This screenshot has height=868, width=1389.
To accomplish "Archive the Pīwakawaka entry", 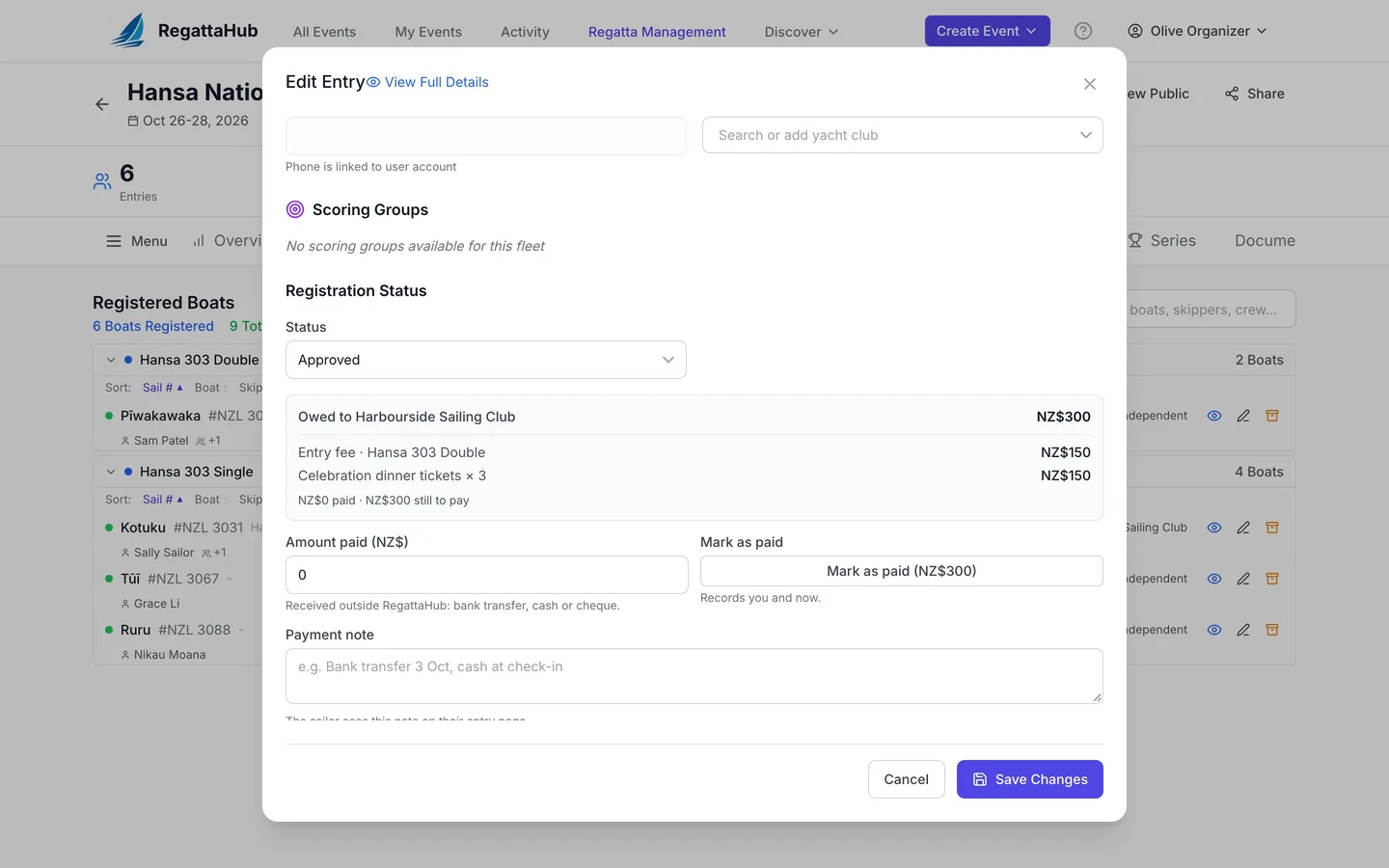I will click(1272, 416).
